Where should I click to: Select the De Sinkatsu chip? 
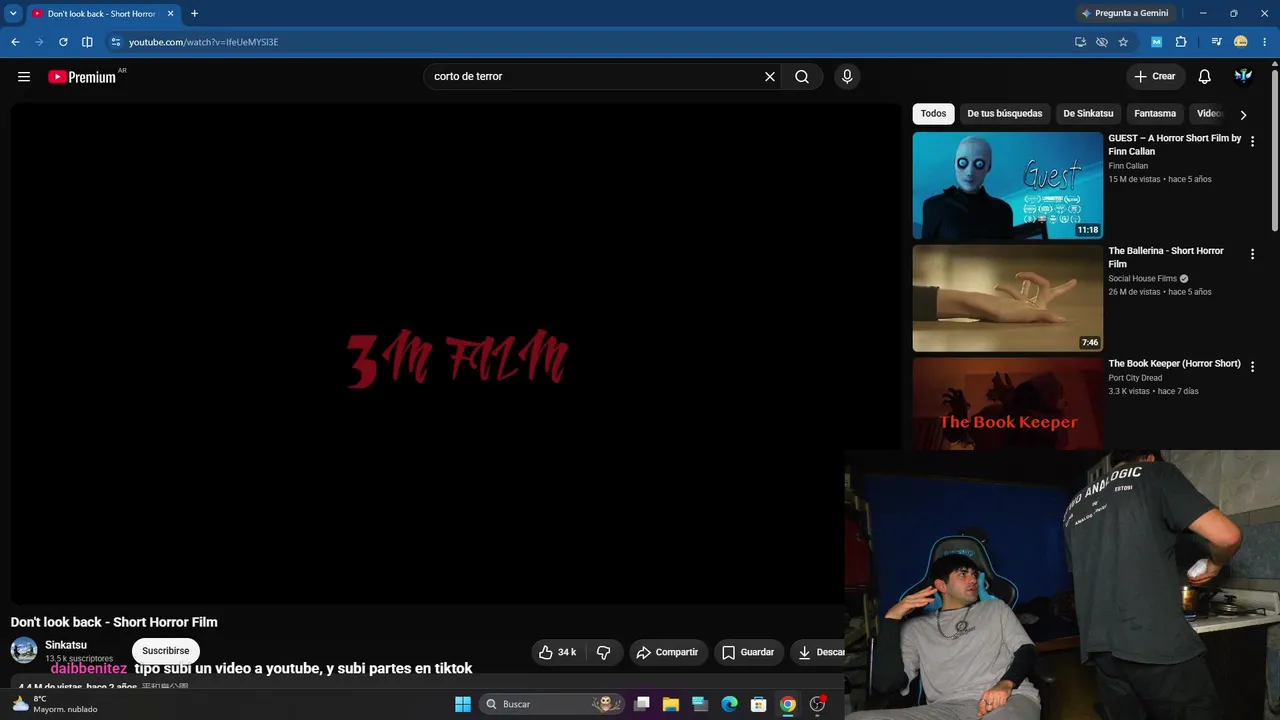point(1088,114)
